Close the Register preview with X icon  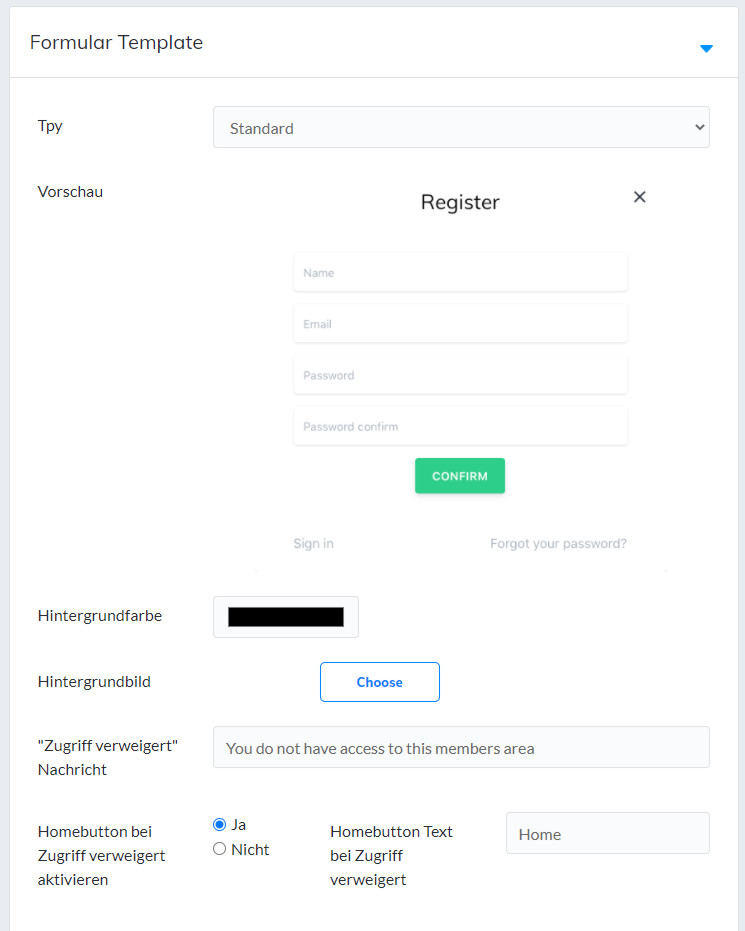(640, 197)
